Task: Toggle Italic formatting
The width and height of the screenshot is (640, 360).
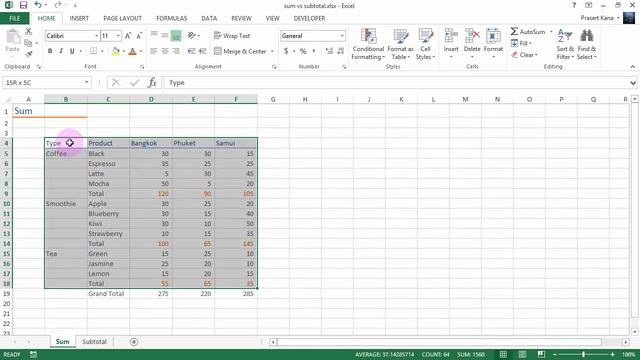Action: coord(61,51)
